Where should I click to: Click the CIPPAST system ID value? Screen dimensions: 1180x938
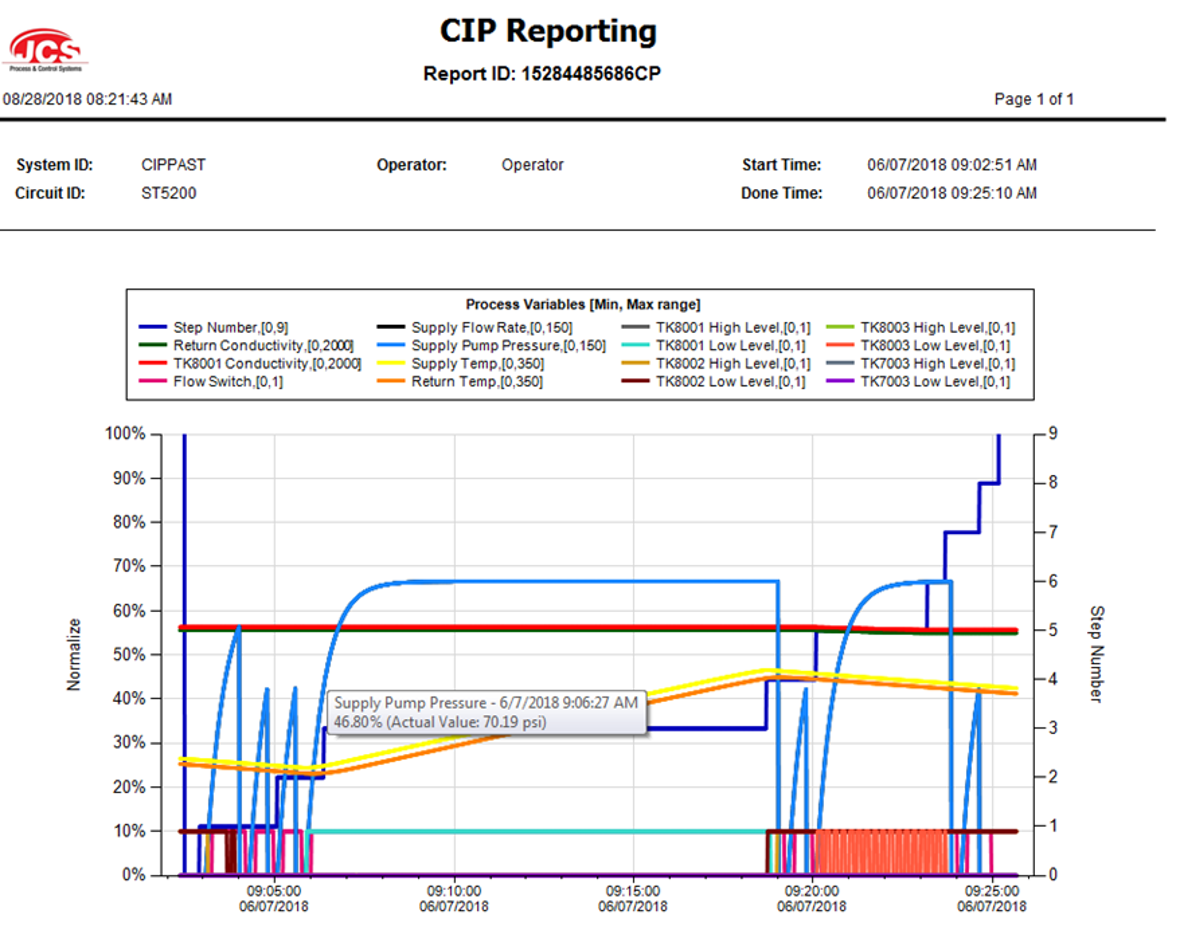[x=173, y=165]
